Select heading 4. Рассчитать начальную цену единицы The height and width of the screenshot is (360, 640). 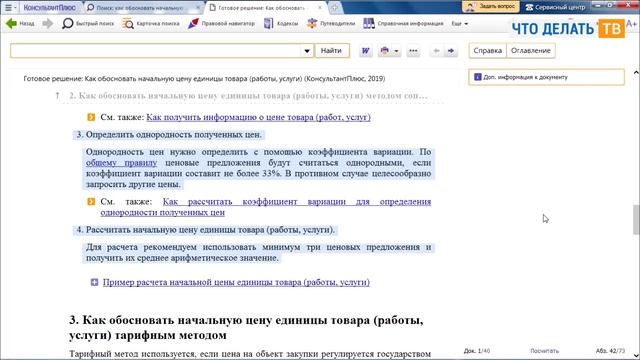205,230
